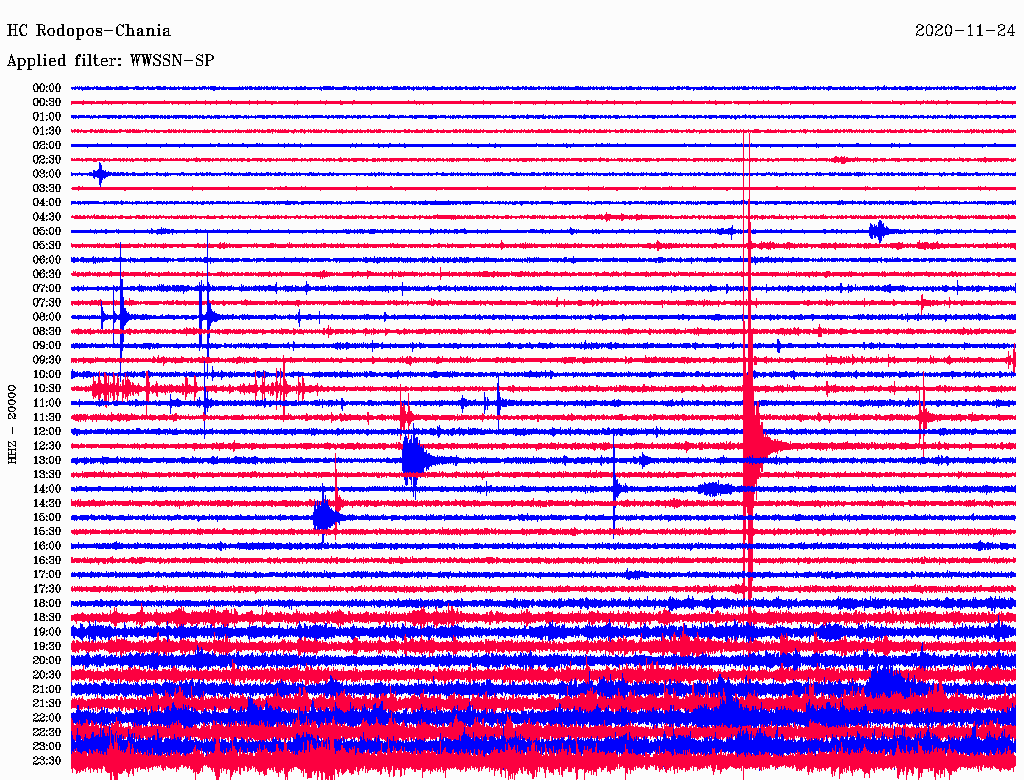Click the 03:00 time label
The height and width of the screenshot is (780, 1024).
[47, 174]
